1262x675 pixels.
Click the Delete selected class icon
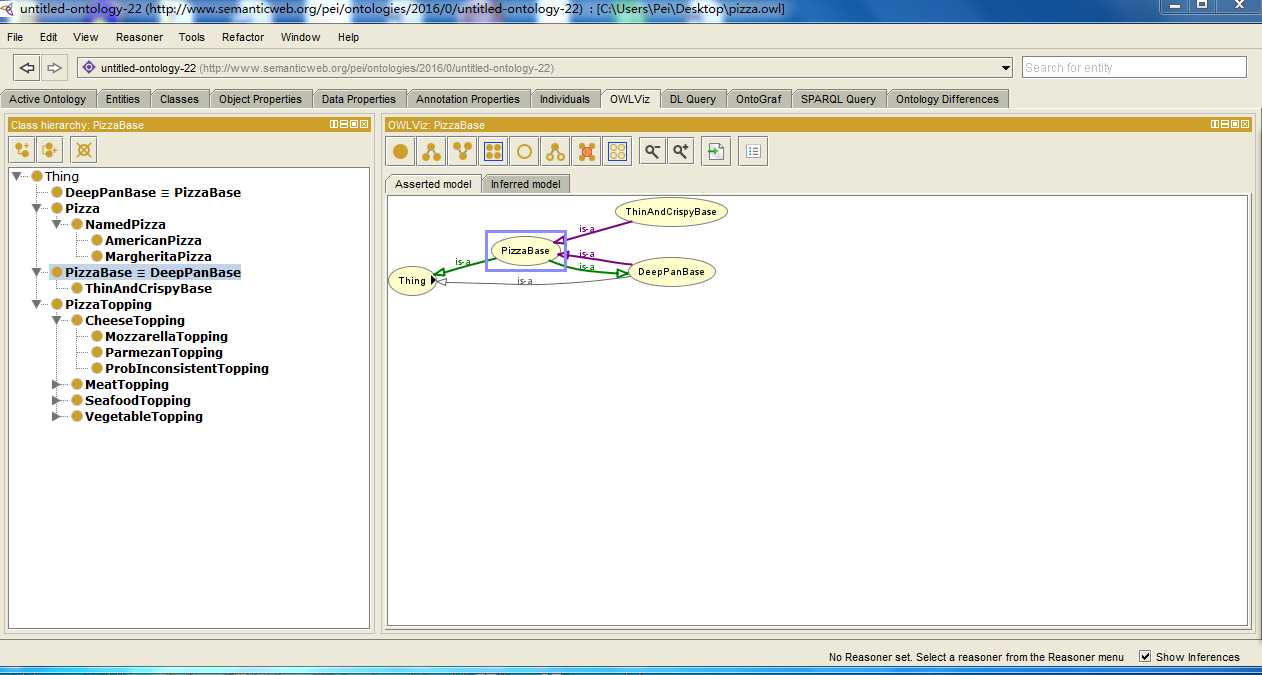pyautogui.click(x=84, y=150)
